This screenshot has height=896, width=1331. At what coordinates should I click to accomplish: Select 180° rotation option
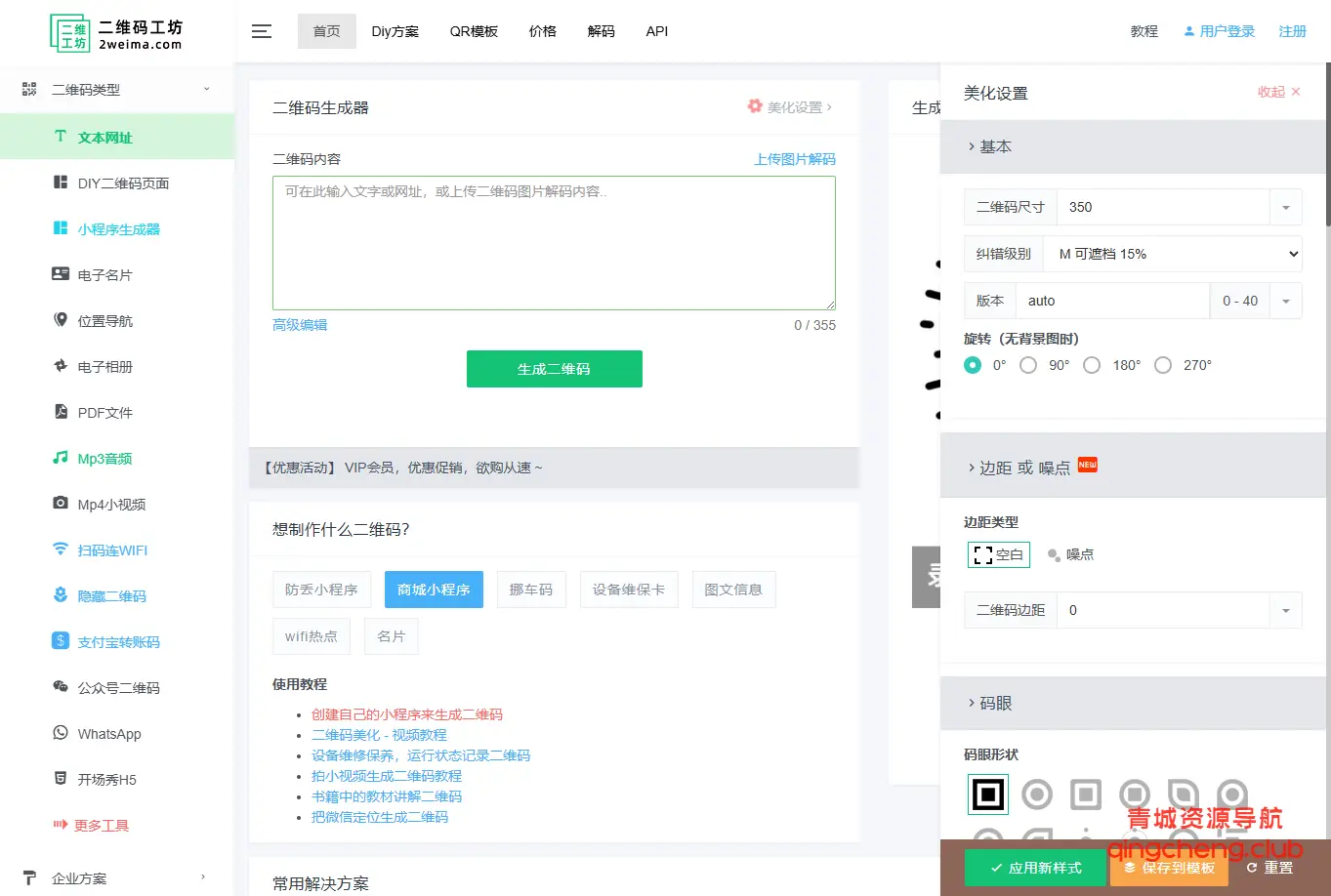pos(1092,364)
